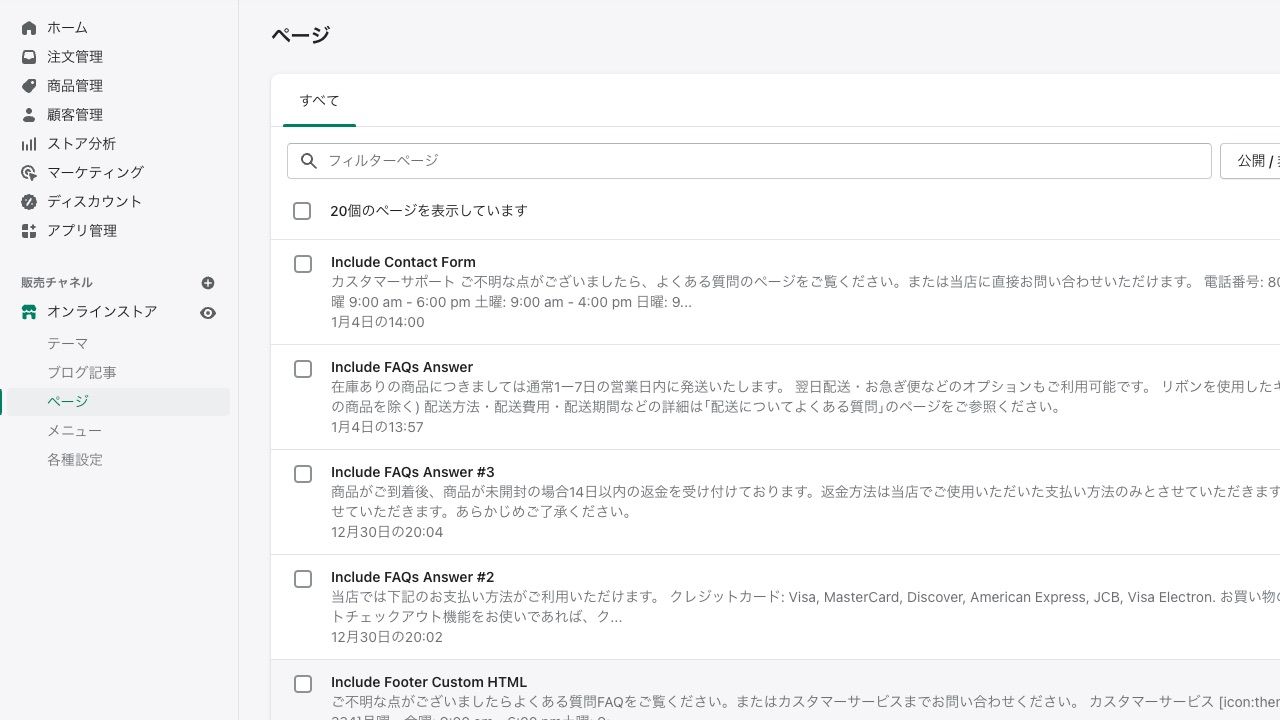Open Include Footer Custom HTML page
This screenshot has height=720, width=1280.
point(429,682)
